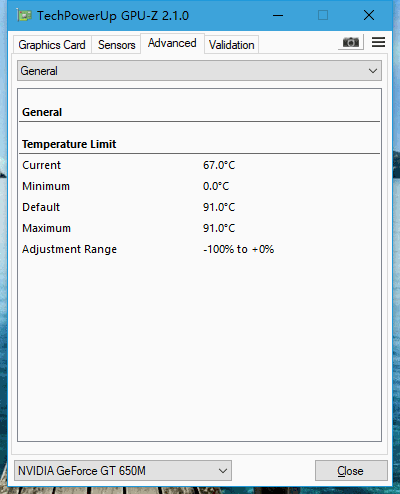This screenshot has width=400, height=494.
Task: Select the Advanced tab
Action: 172,43
